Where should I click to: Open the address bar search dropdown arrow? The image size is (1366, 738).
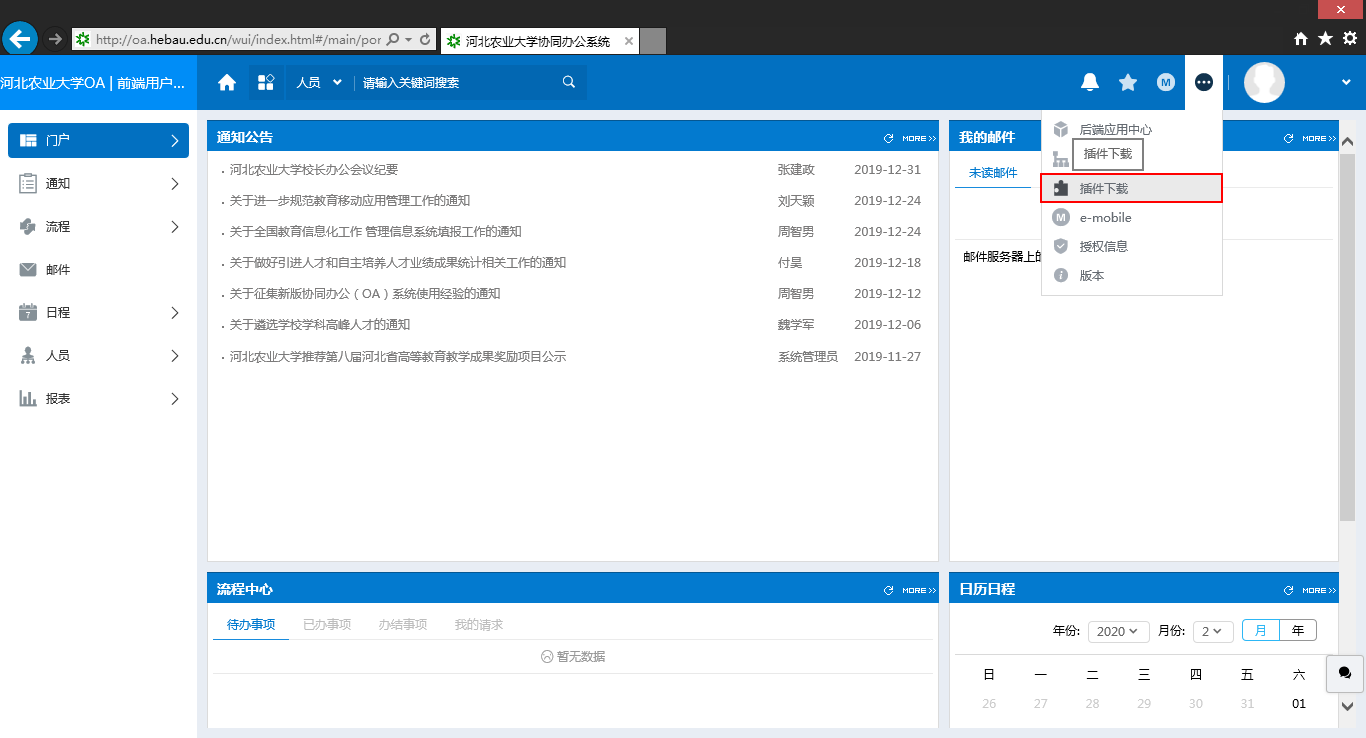[x=408, y=39]
